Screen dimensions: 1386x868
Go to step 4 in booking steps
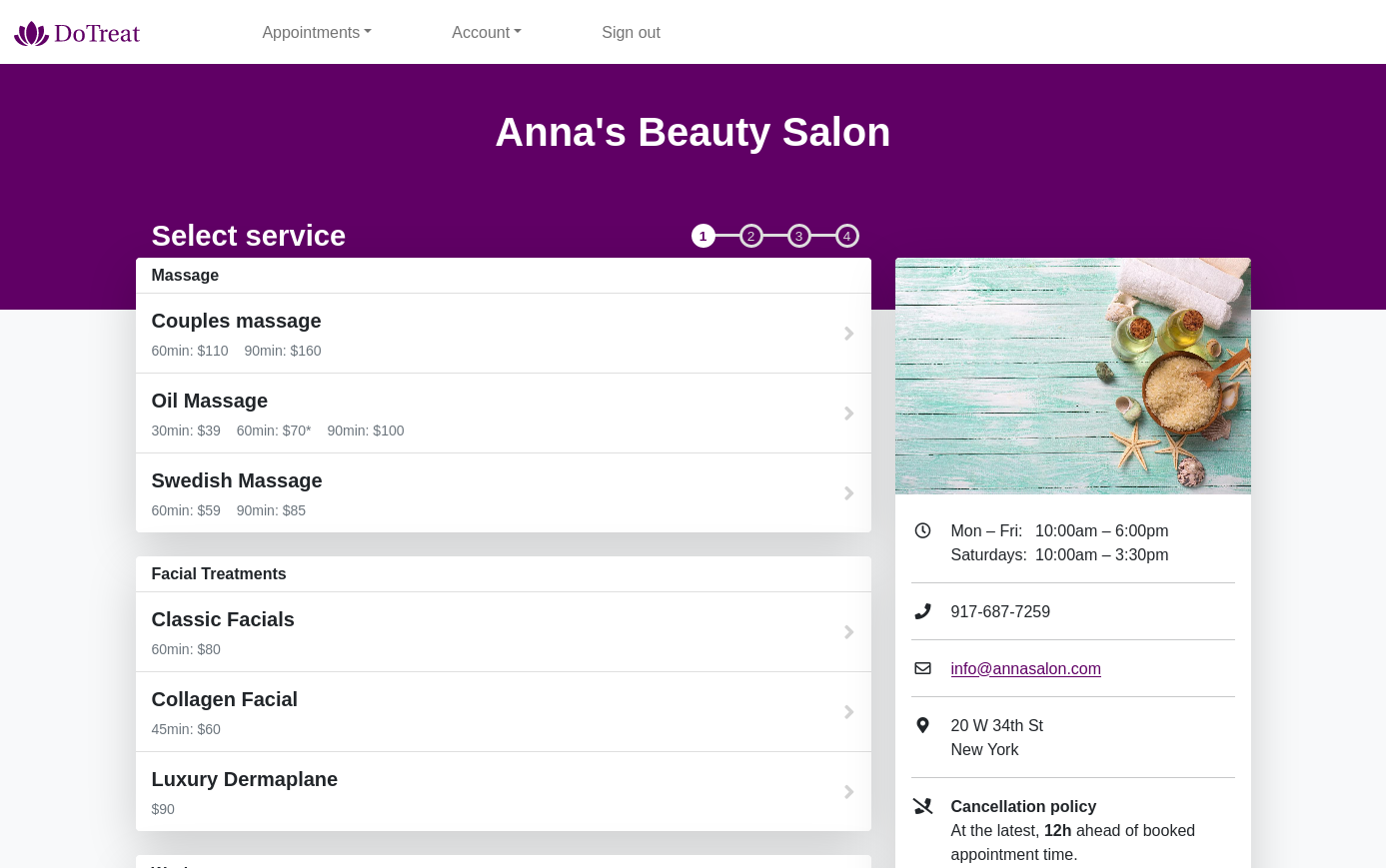click(846, 237)
